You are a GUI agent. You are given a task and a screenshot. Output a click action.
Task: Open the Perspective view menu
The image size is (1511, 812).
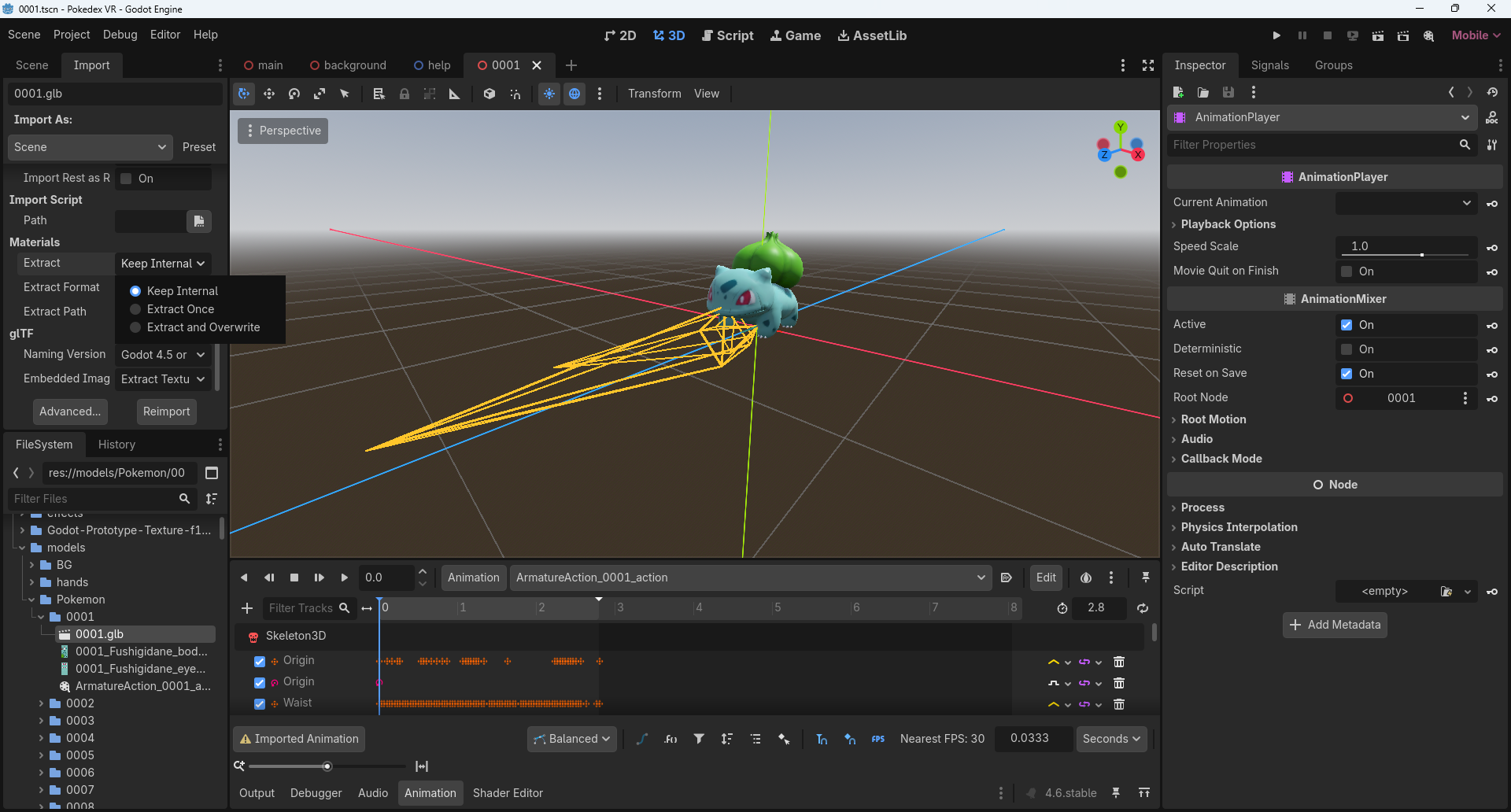click(283, 131)
